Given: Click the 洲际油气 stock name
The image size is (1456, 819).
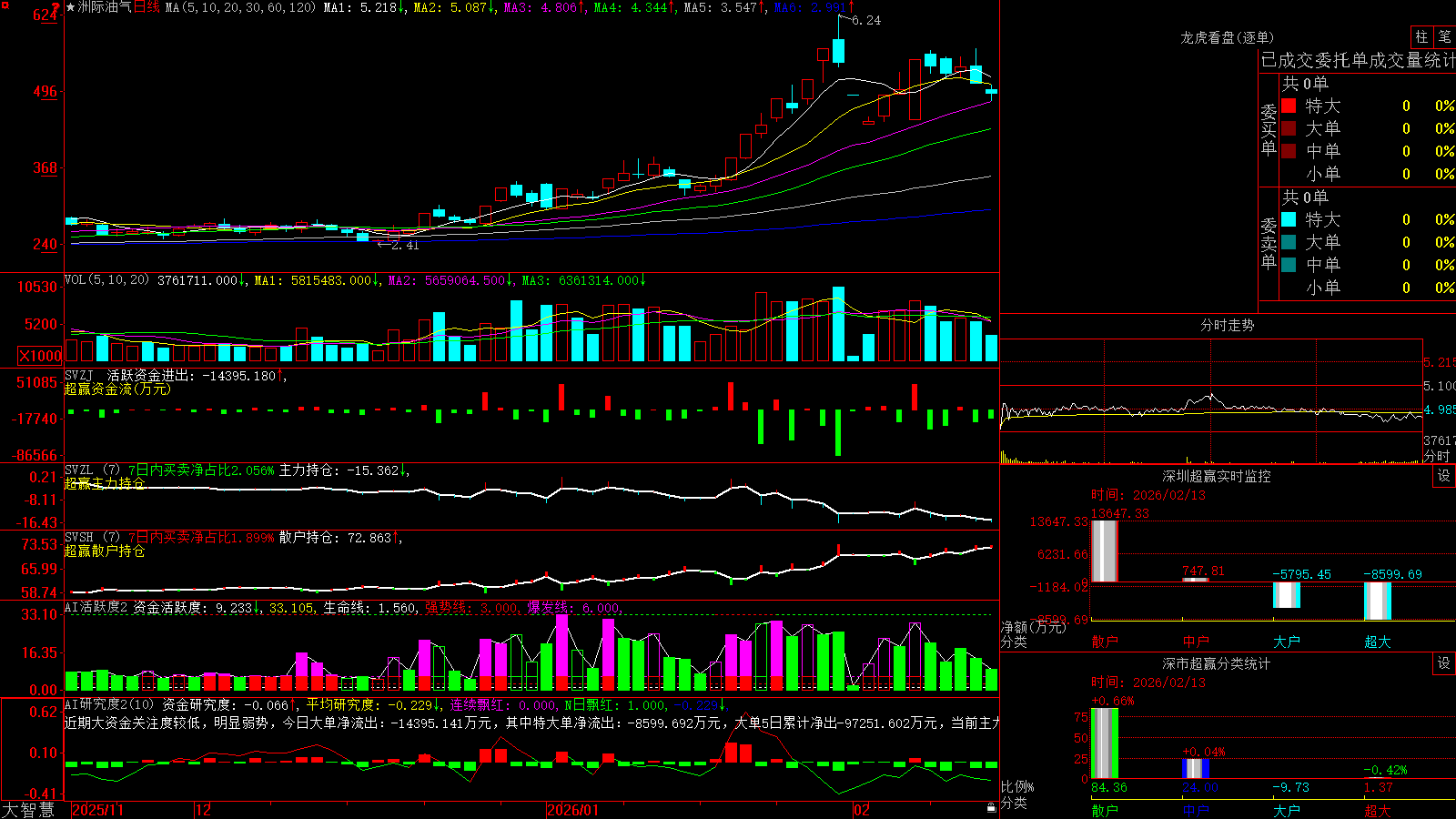Looking at the screenshot, I should pos(105,7).
